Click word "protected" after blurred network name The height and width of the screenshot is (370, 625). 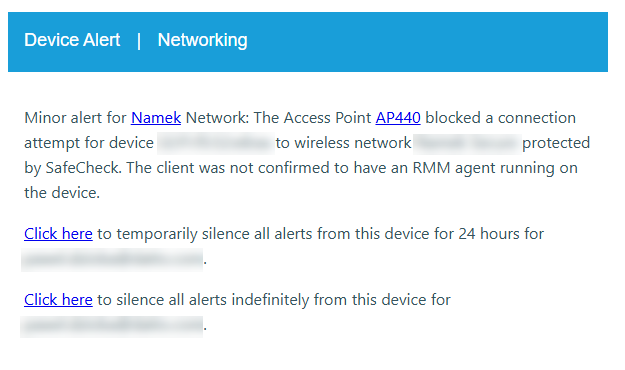pyautogui.click(x=556, y=143)
